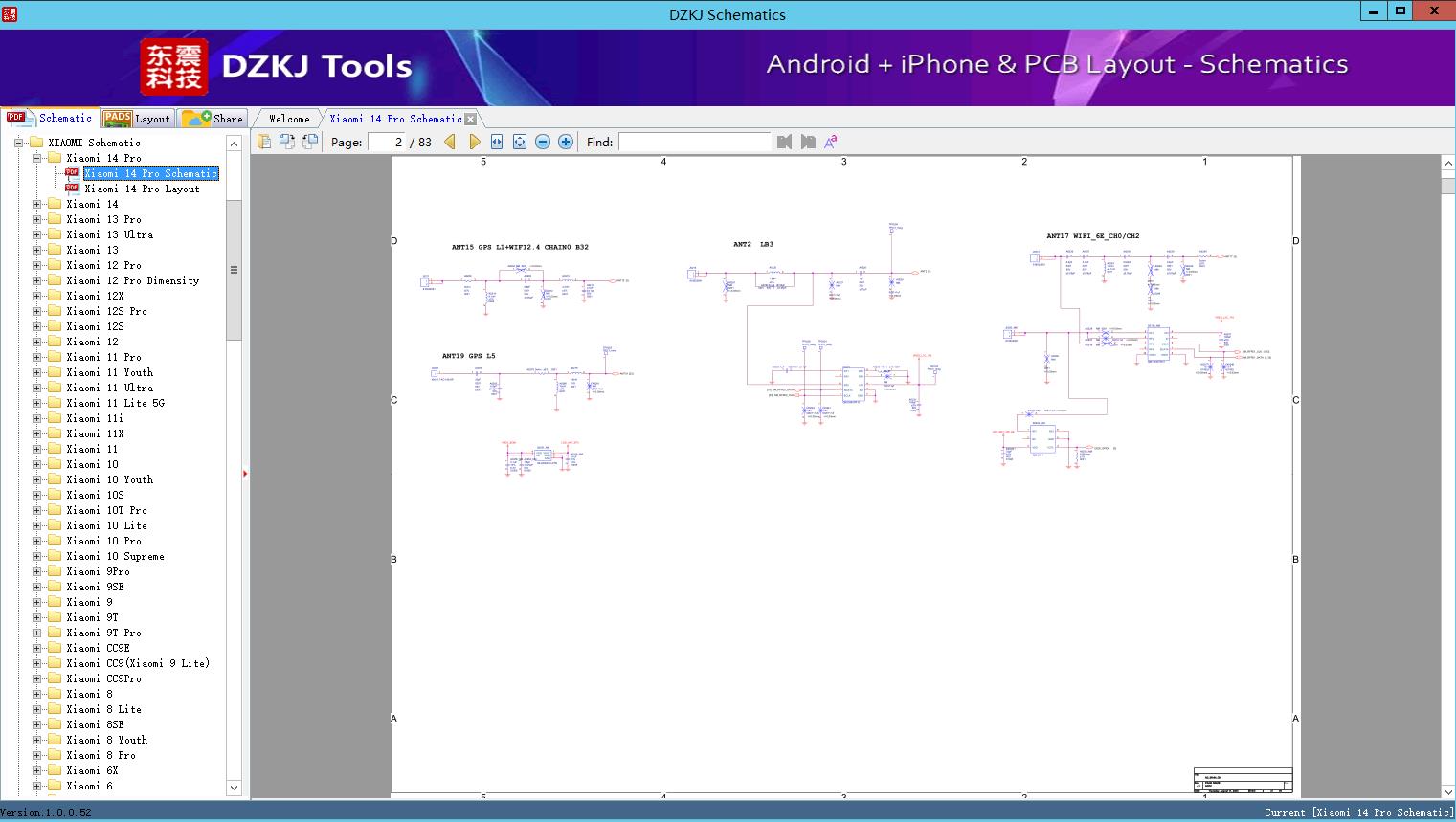Collapse the XIAOMI Schematic root node

(x=18, y=143)
